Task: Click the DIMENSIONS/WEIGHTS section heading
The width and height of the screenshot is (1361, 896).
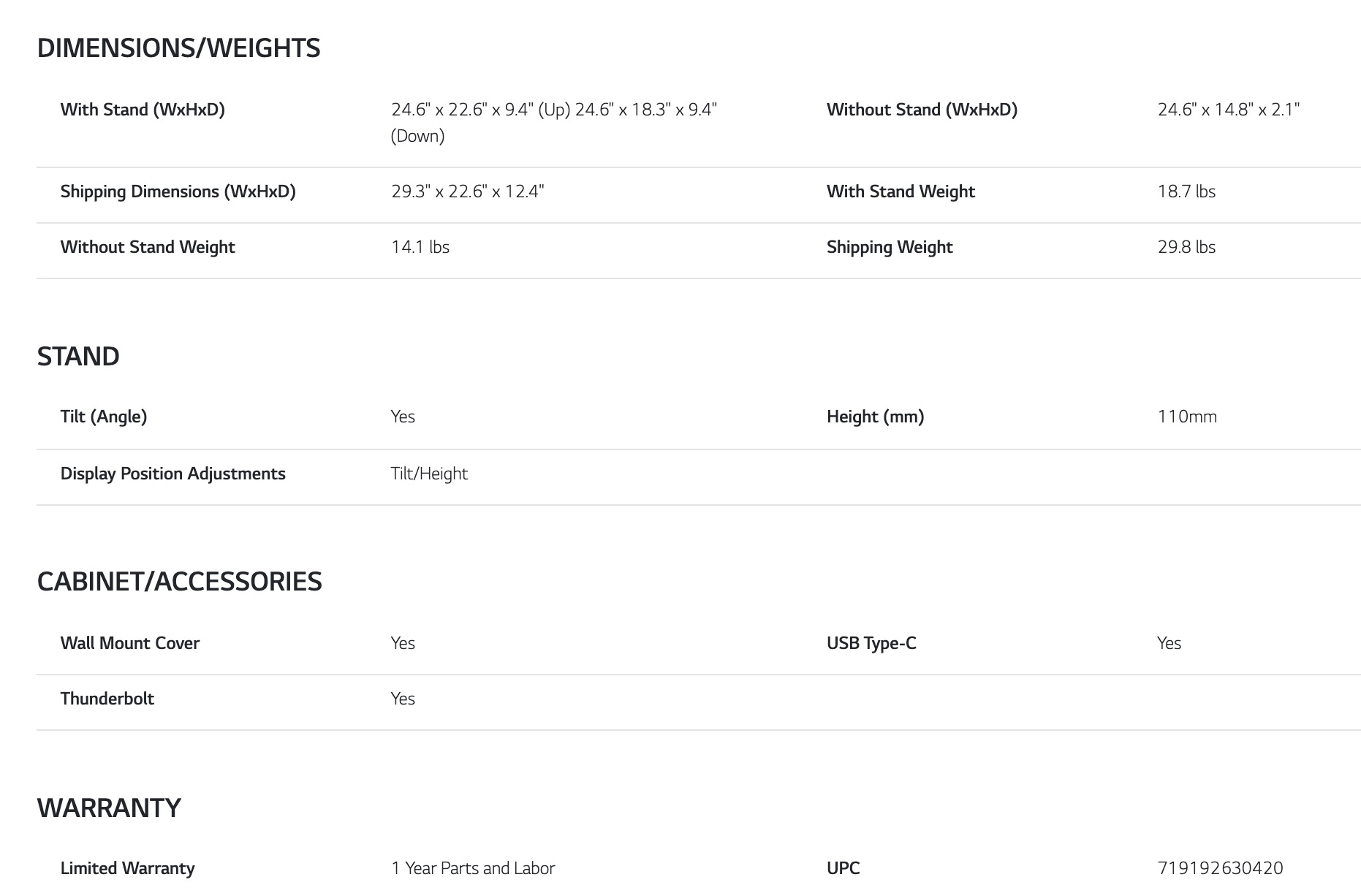Action: click(178, 48)
